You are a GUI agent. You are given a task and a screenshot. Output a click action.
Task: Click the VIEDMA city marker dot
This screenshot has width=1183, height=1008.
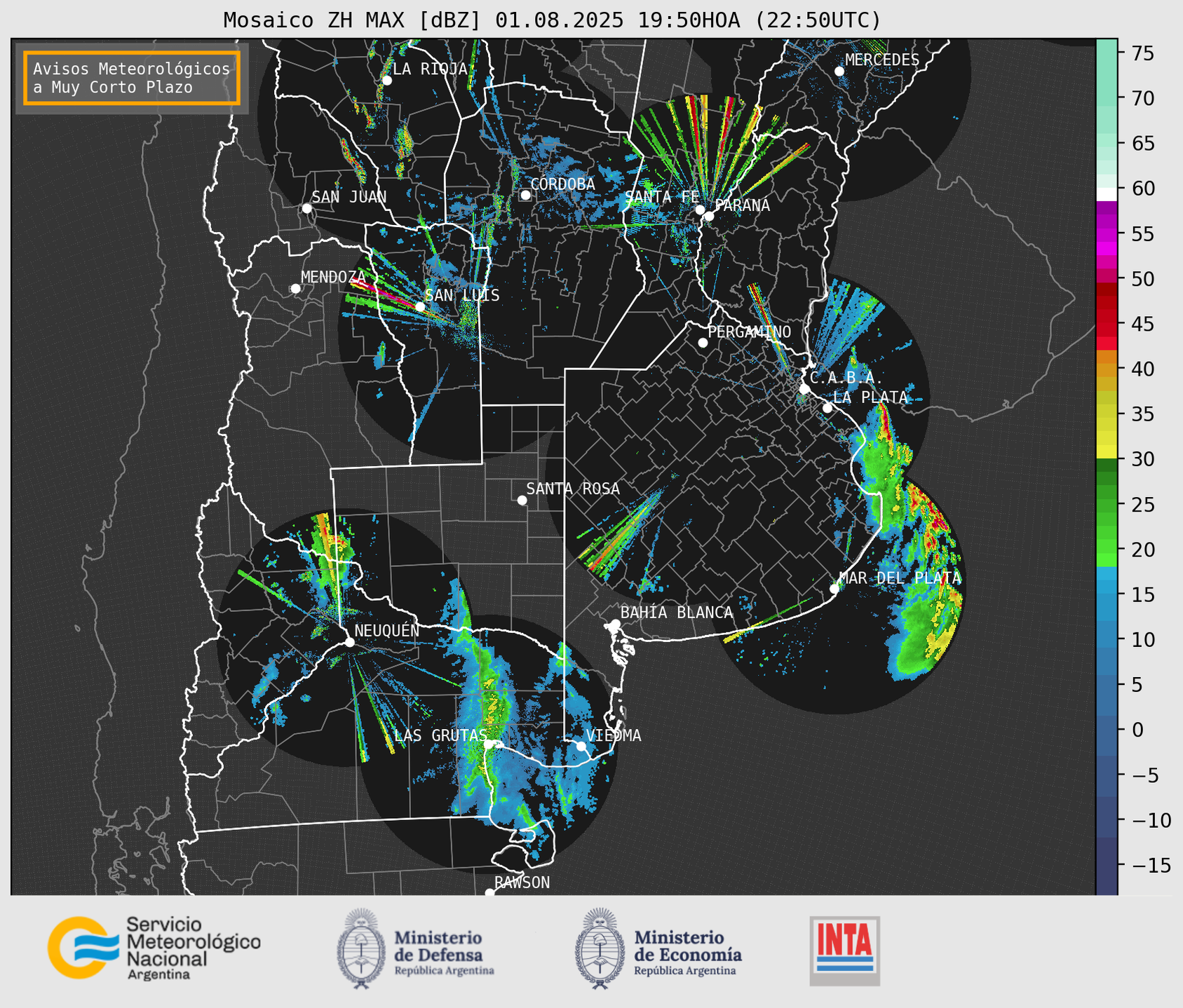pos(581,746)
